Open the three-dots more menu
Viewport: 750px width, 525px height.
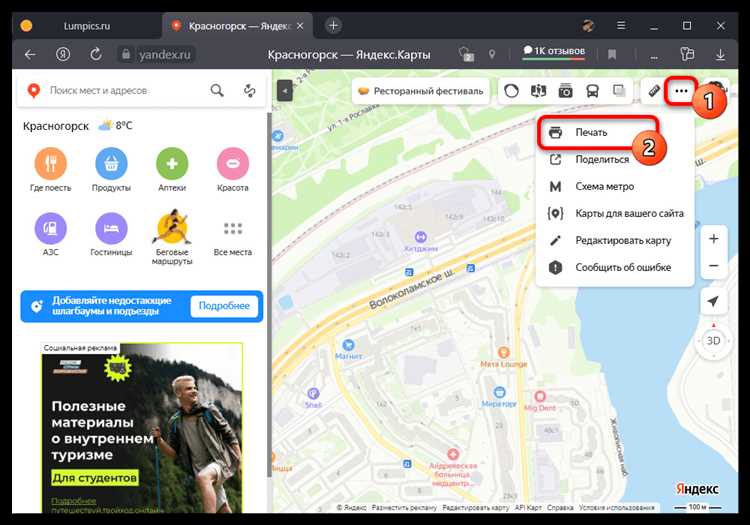coord(681,91)
